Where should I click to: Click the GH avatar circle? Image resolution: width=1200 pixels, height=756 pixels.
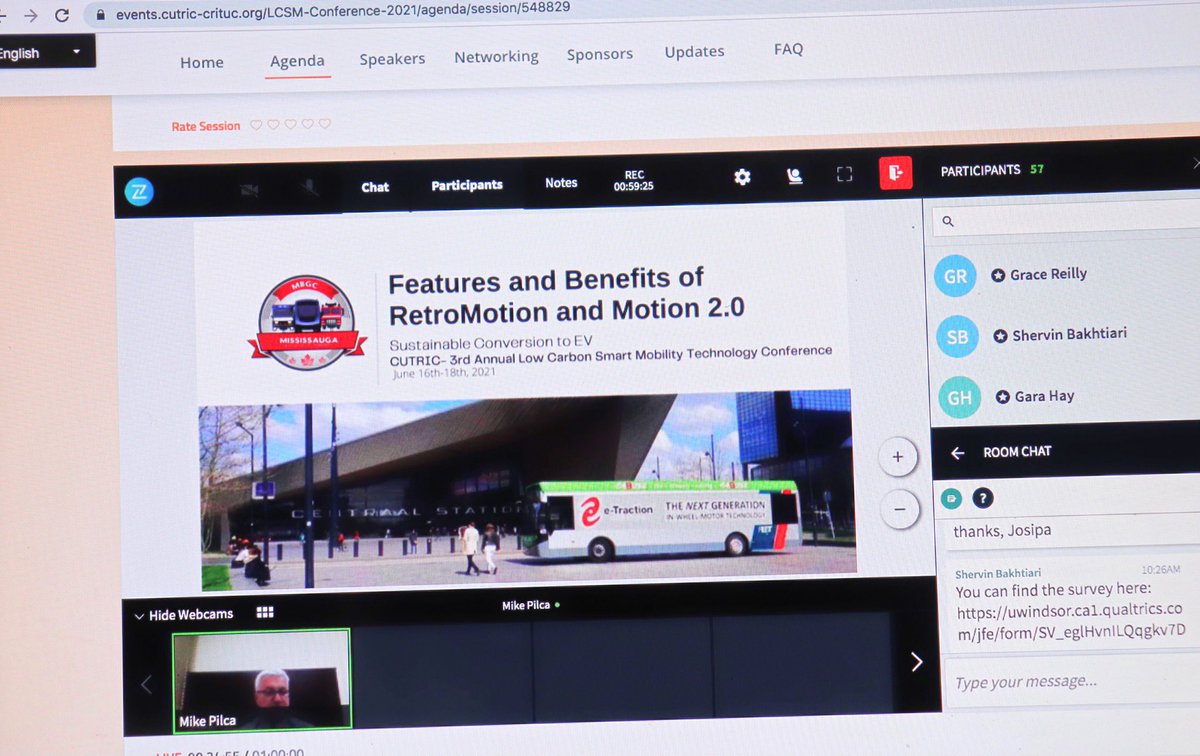(960, 398)
